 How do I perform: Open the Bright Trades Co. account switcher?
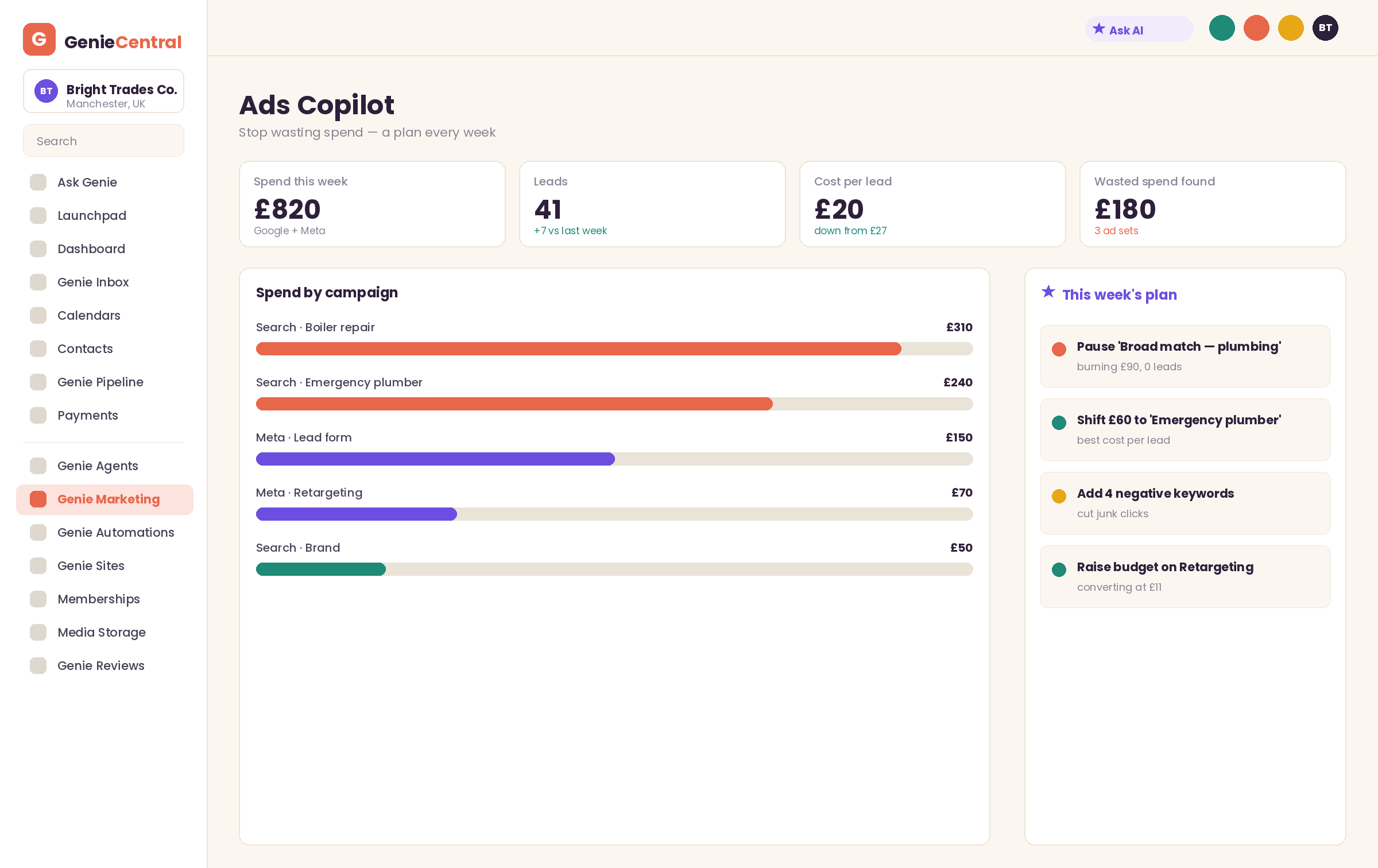coord(103,91)
